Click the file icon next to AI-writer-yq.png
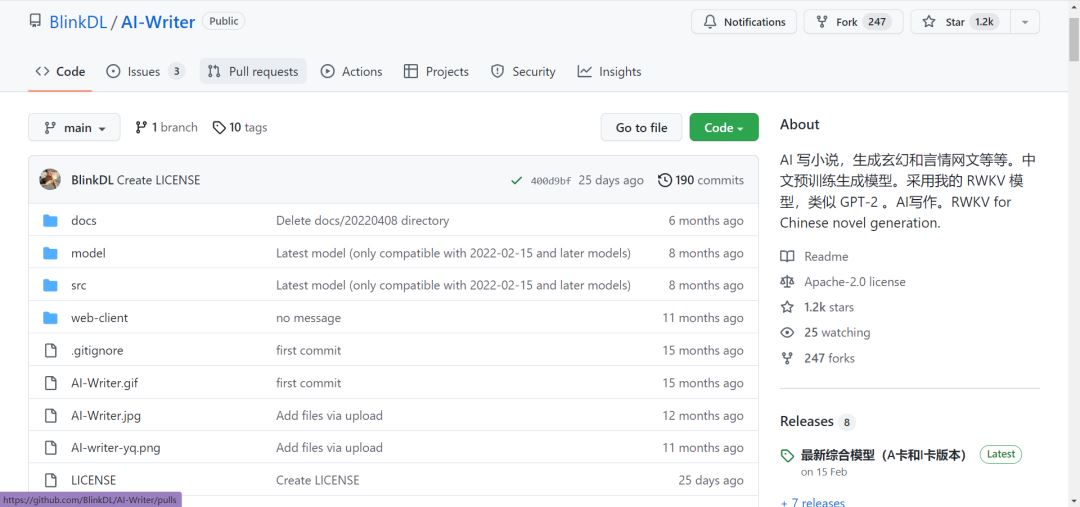Screen dimensions: 1080x507 pos(50,448)
